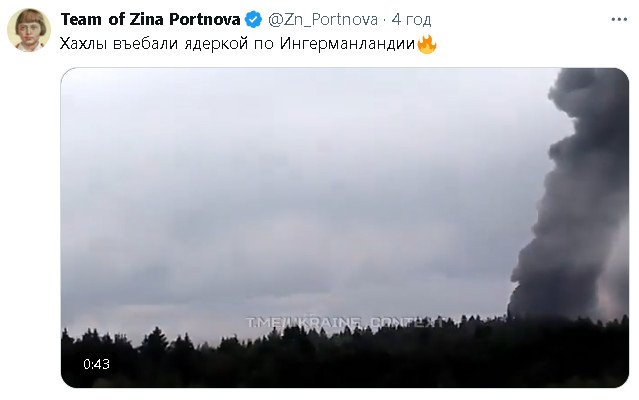Click the word Ингерманландии in the tweet
This screenshot has height=400, width=639.
pos(347,44)
